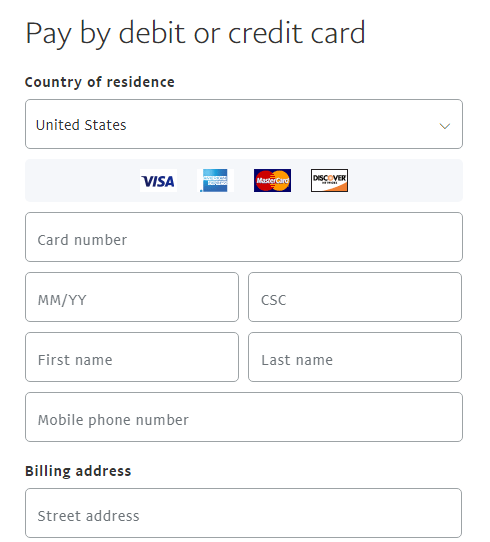The width and height of the screenshot is (490, 542).
Task: Click into the MM/YY expiration field
Action: [x=132, y=297]
